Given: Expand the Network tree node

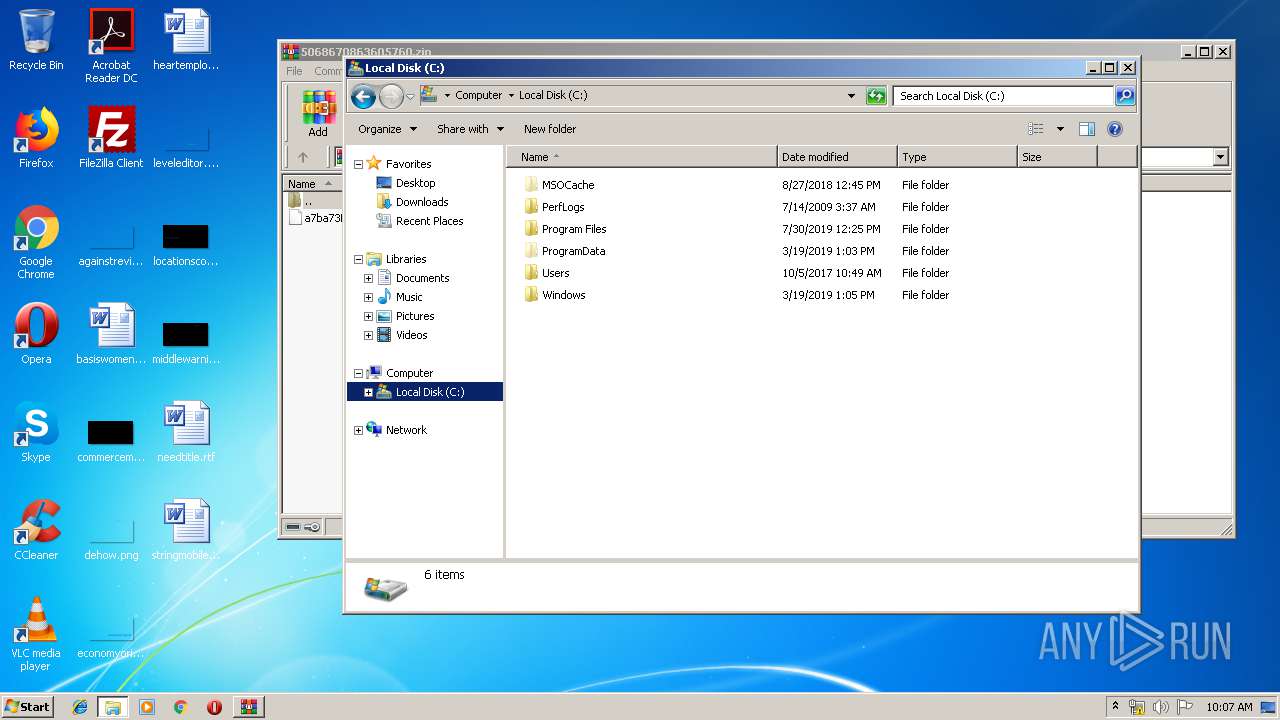Looking at the screenshot, I should tap(358, 430).
